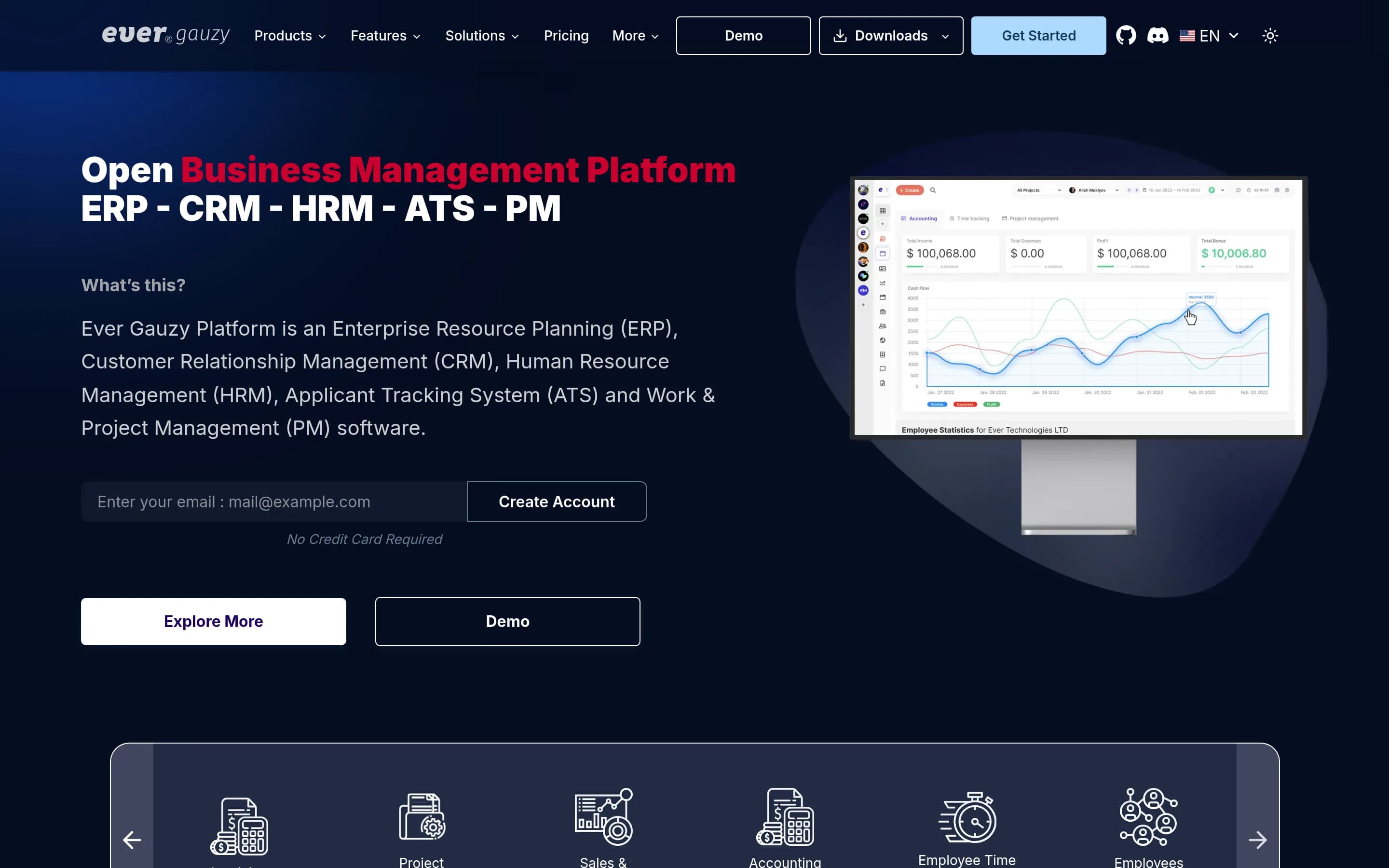1389x868 pixels.
Task: Go to next carousel items arrow
Action: click(x=1257, y=840)
